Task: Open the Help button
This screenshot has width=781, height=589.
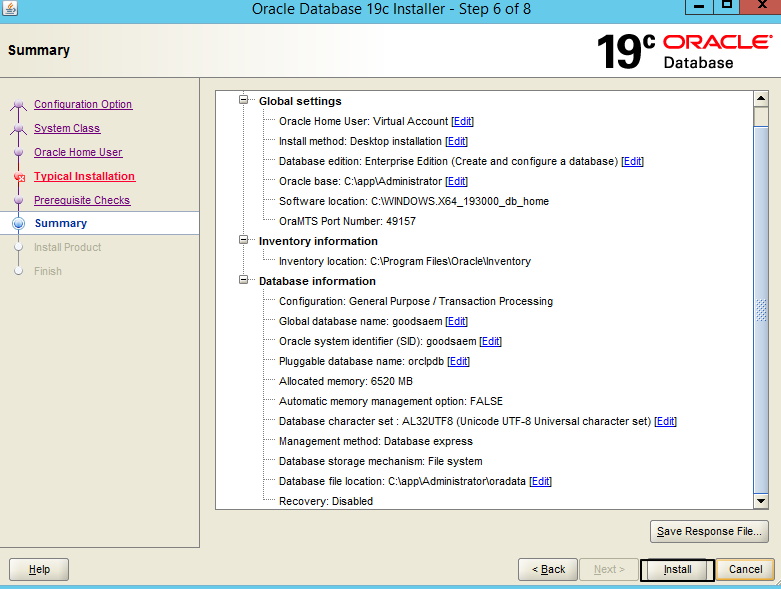Action: [x=39, y=570]
